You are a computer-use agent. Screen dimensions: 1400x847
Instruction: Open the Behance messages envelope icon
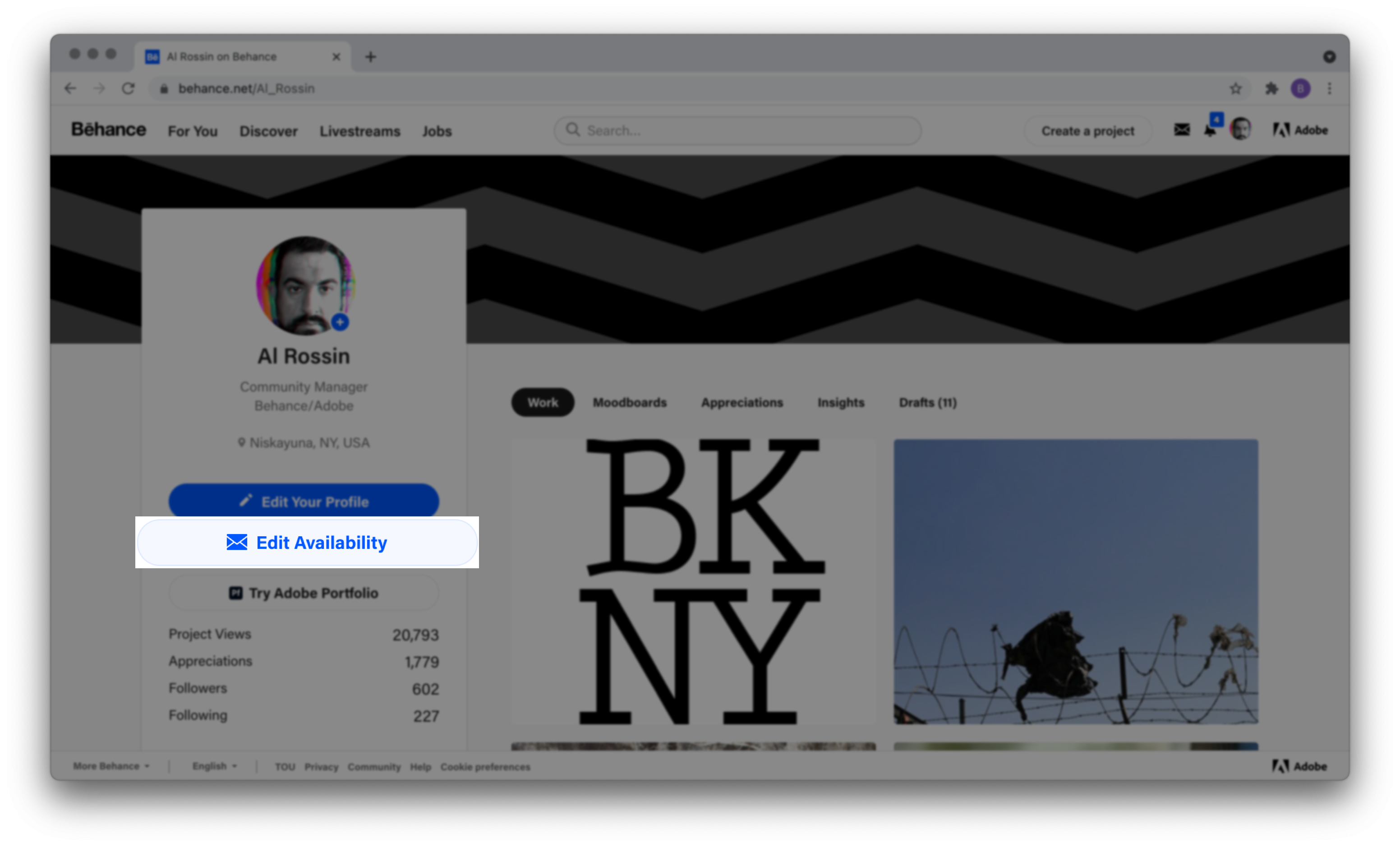click(1182, 130)
